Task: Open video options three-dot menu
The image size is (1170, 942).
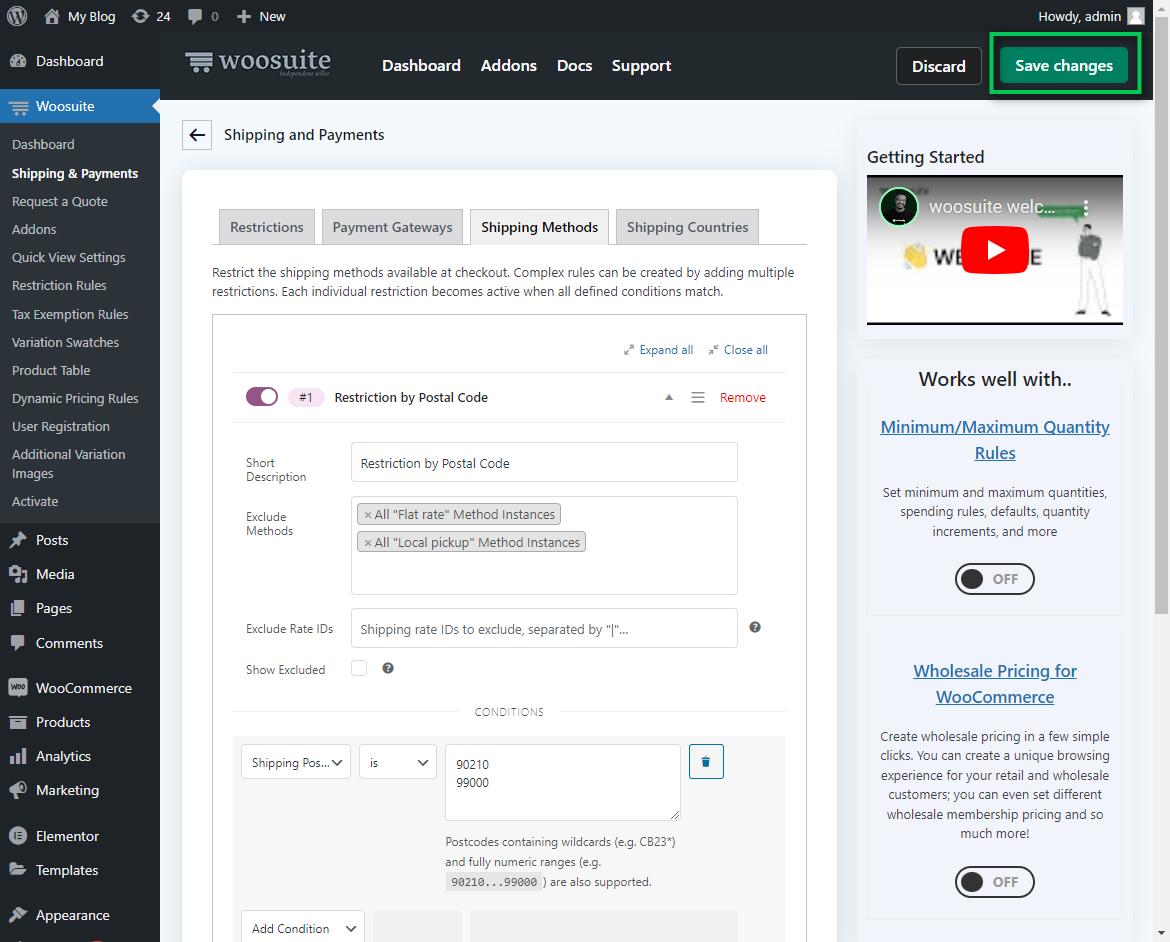Action: 1086,207
